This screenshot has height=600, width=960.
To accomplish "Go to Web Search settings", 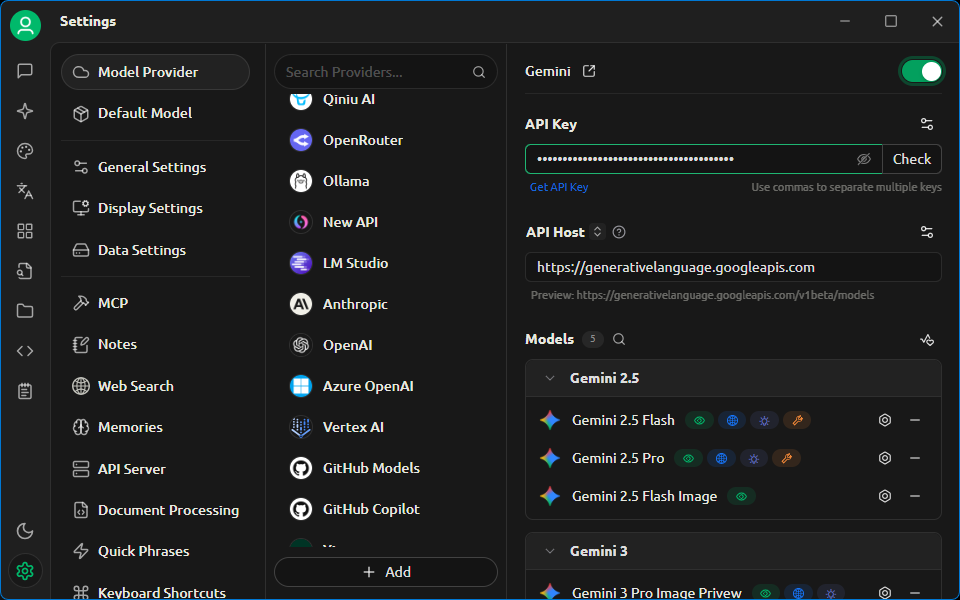I will [x=135, y=386].
